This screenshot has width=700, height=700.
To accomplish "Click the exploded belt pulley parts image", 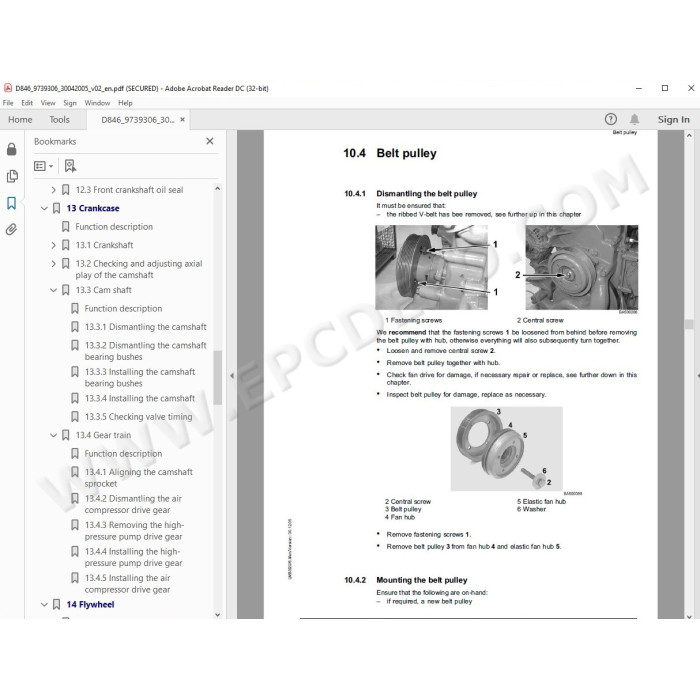I will (x=506, y=449).
